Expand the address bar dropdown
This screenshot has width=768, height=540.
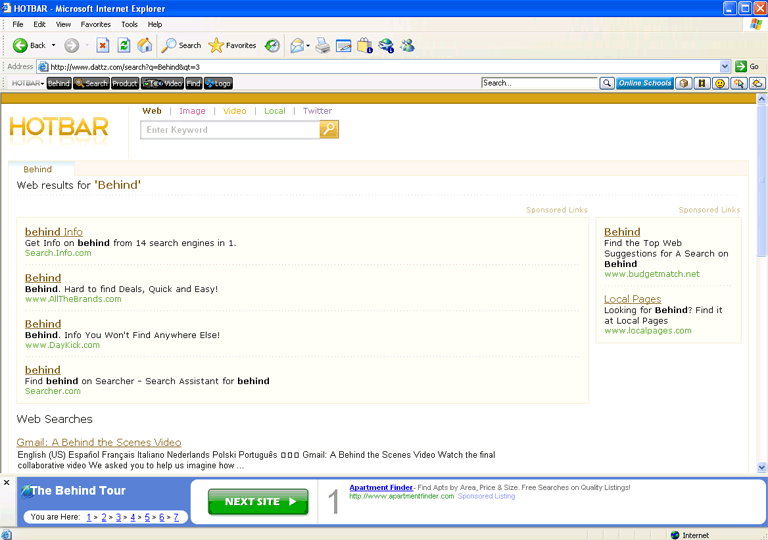(724, 66)
